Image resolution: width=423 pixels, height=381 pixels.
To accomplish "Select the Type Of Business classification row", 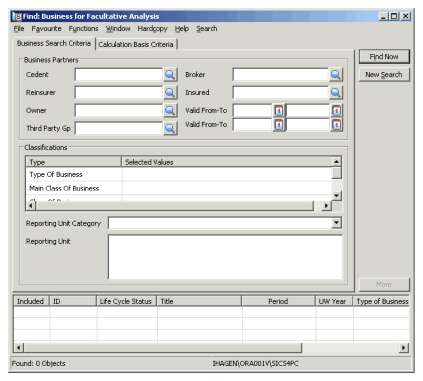I will coord(179,174).
